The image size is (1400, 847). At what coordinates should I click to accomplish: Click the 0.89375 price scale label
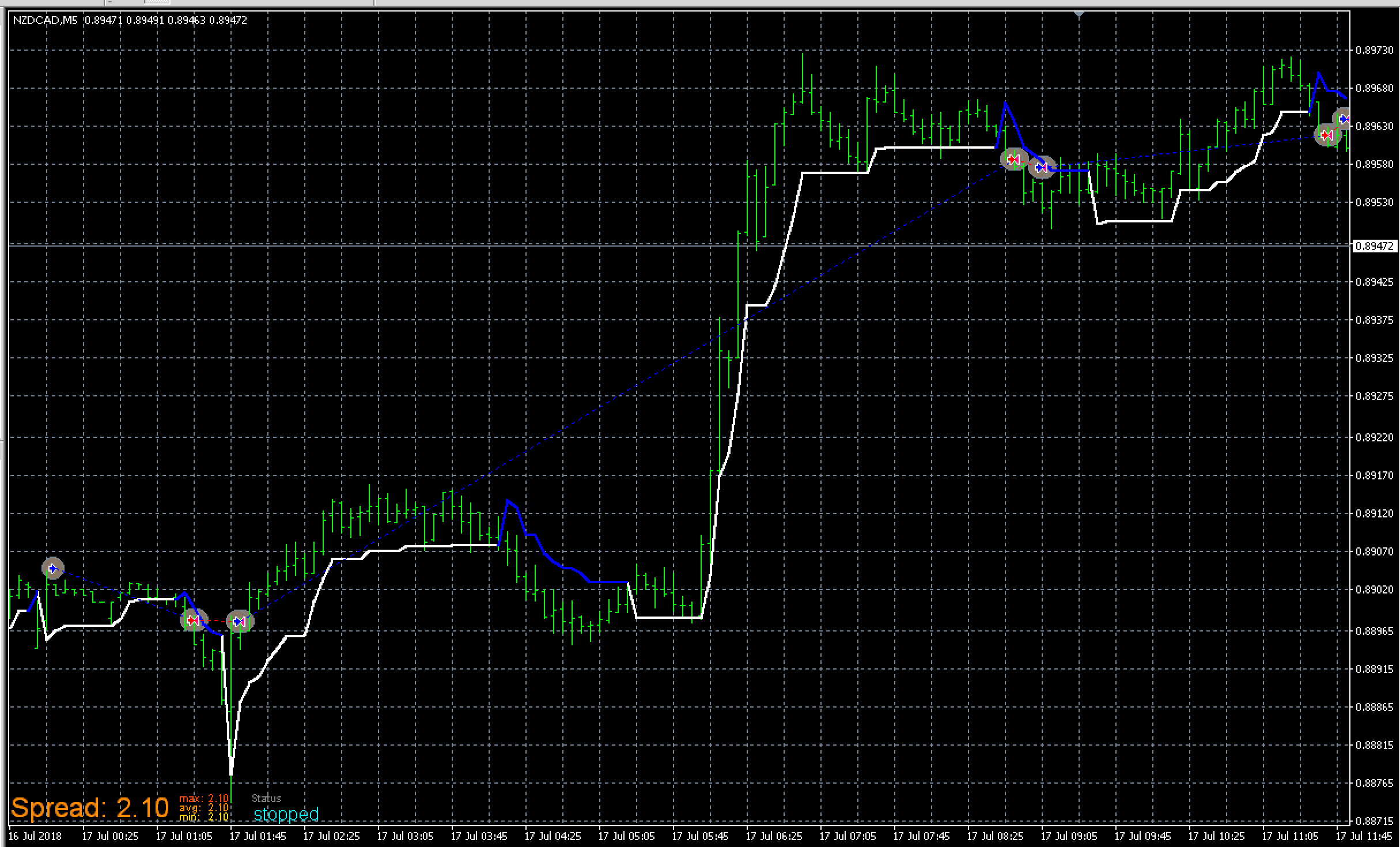click(x=1374, y=320)
